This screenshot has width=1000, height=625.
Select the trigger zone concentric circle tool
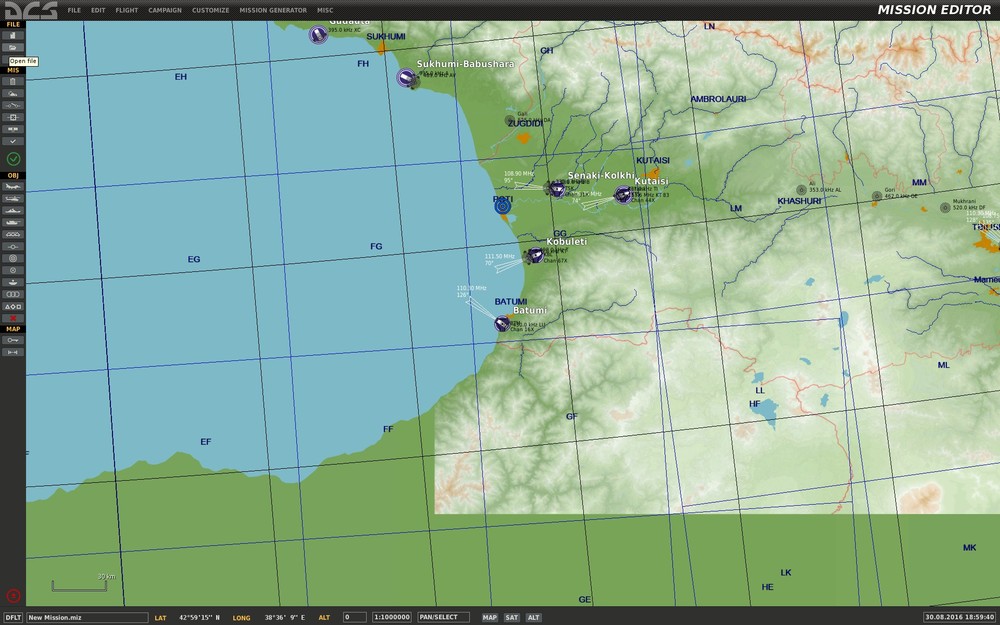pos(13,258)
